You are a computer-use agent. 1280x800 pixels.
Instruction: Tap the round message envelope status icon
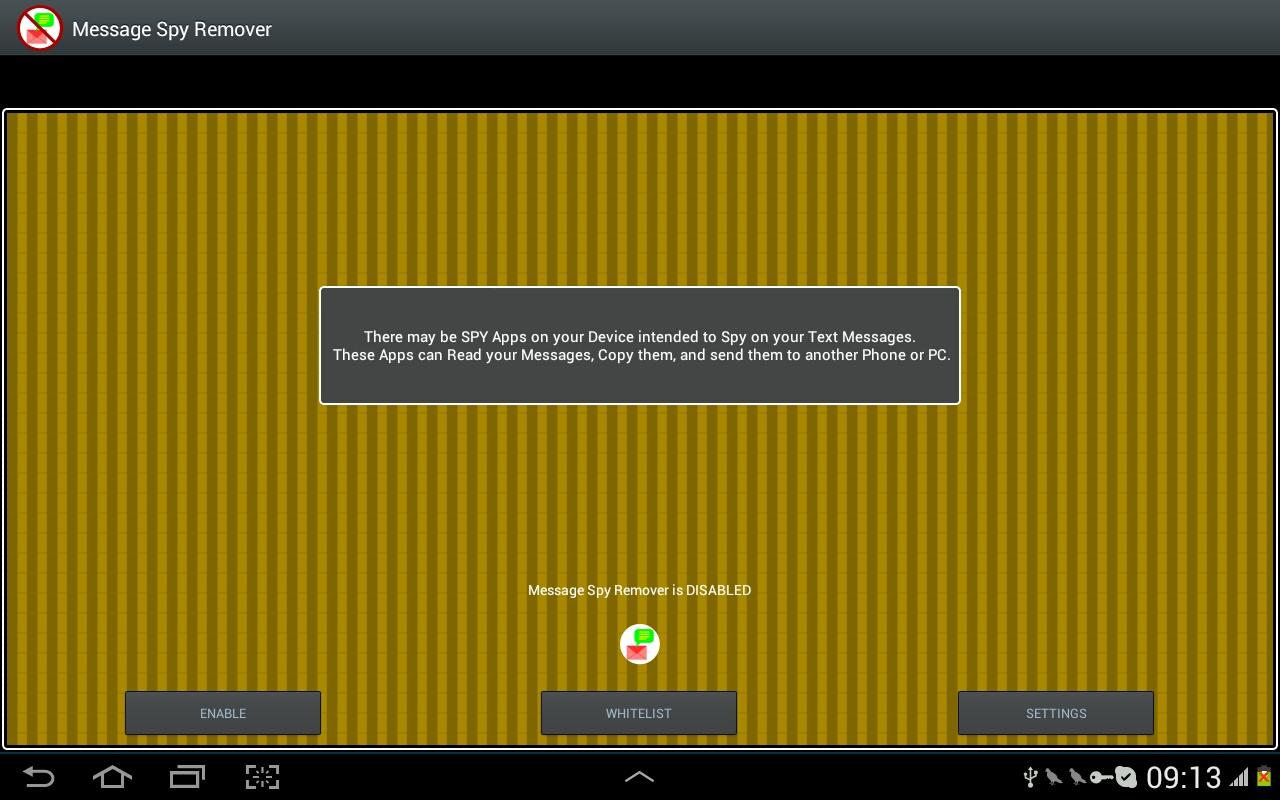640,644
